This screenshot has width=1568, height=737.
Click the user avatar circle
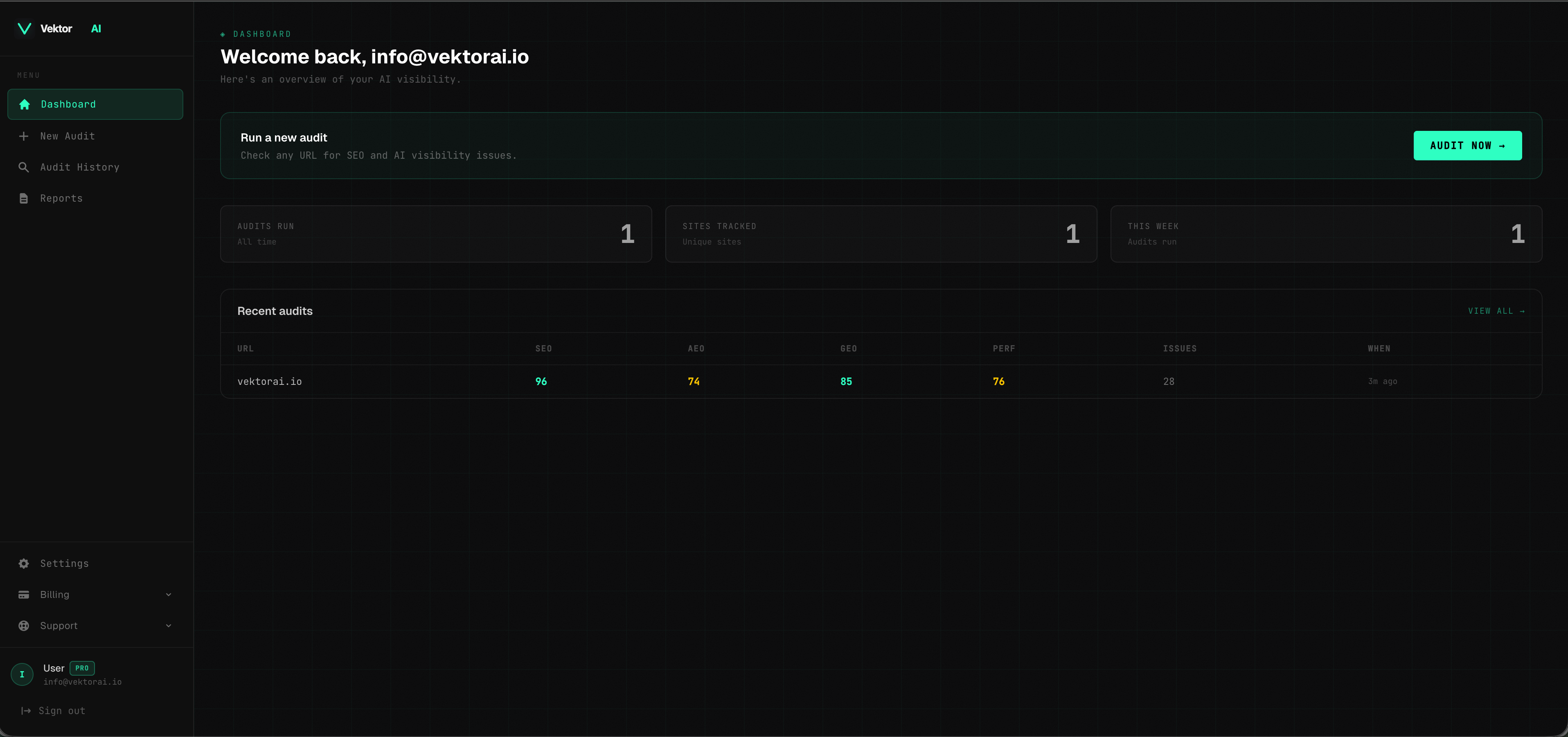(22, 674)
